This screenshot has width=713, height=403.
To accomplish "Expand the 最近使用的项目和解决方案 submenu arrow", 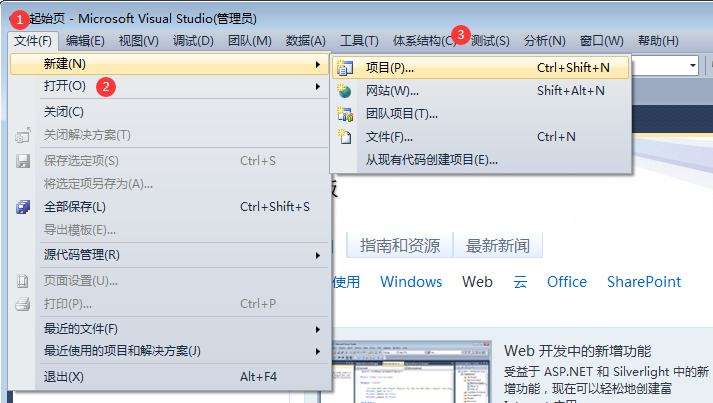I will click(x=317, y=352).
